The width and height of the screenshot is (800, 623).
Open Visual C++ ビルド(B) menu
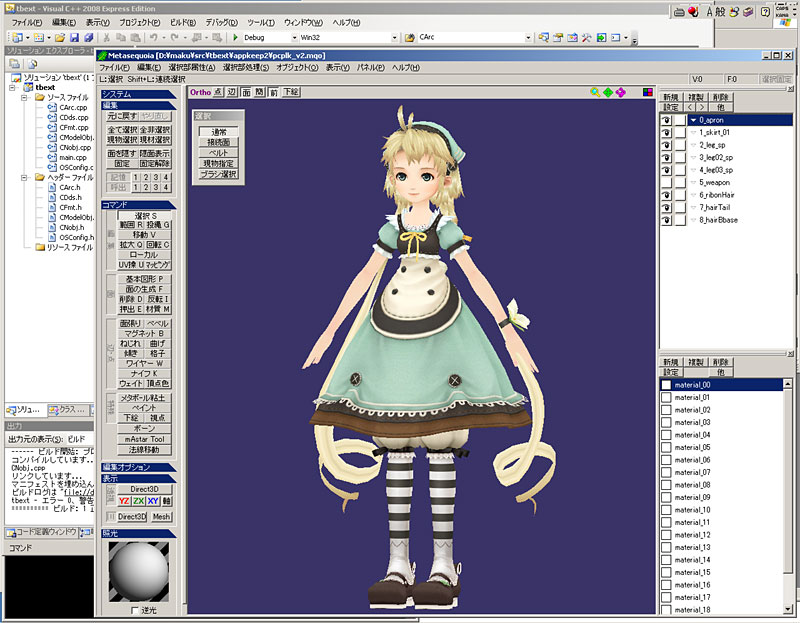pos(183,23)
